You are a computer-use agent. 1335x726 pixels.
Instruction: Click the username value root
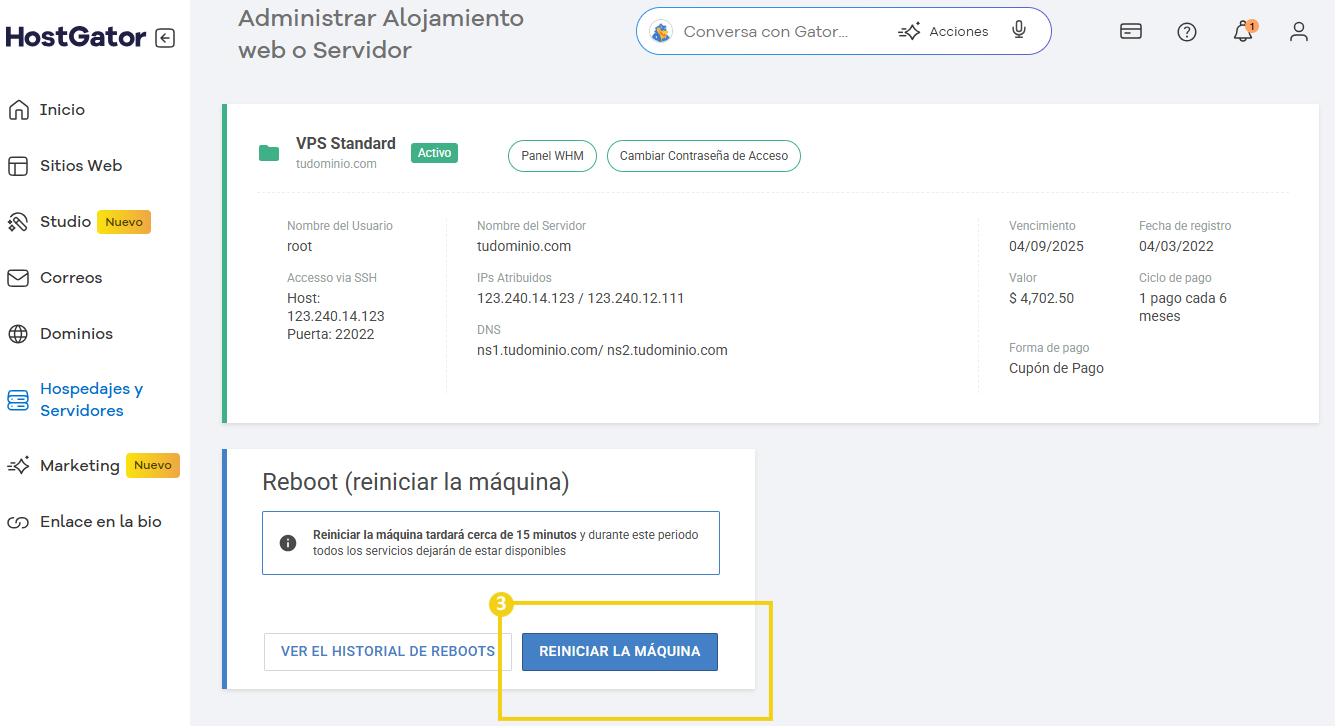pyautogui.click(x=299, y=246)
